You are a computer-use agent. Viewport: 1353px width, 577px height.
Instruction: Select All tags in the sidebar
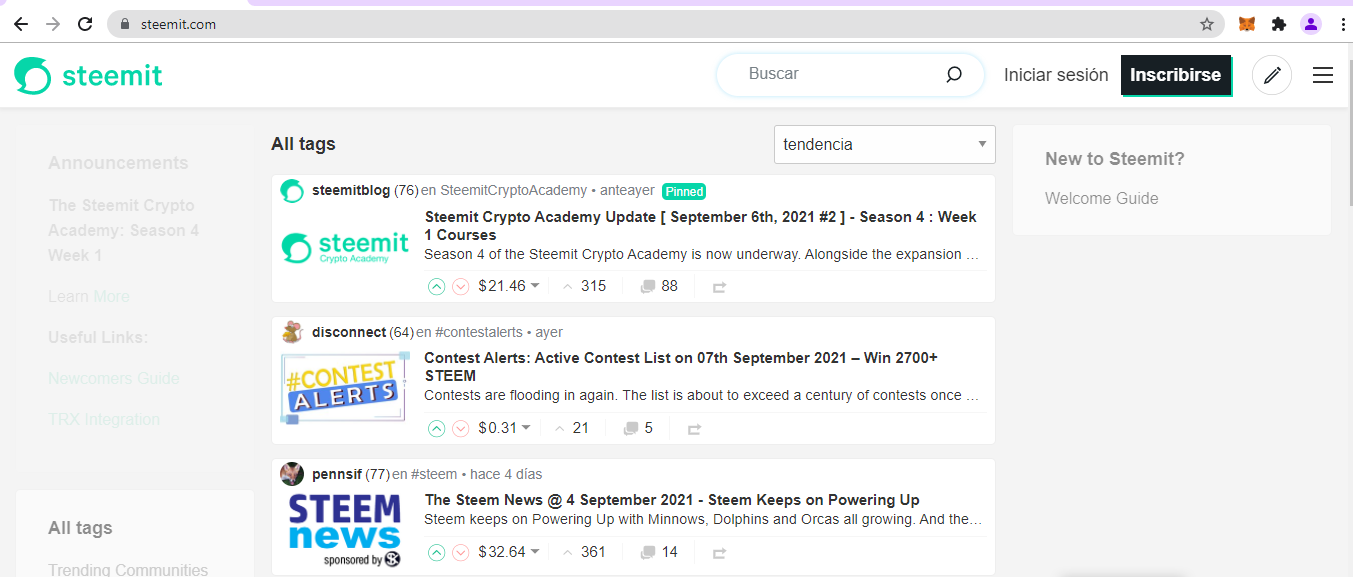click(x=80, y=528)
